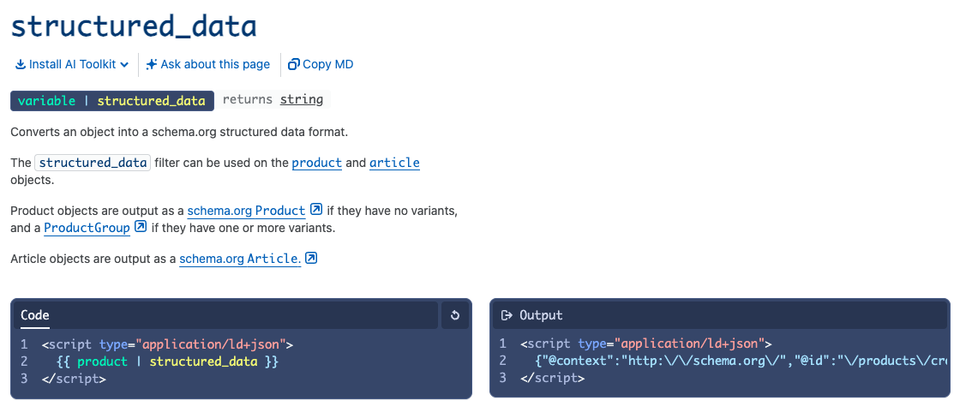Viewport: 960px width, 411px height.
Task: Click the external link icon after schema.org Article
Action: point(311,258)
